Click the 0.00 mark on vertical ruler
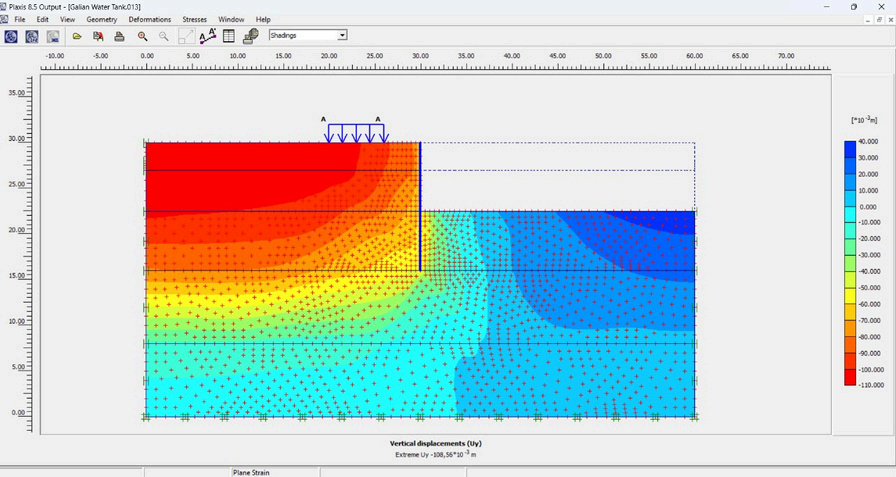 (x=18, y=412)
